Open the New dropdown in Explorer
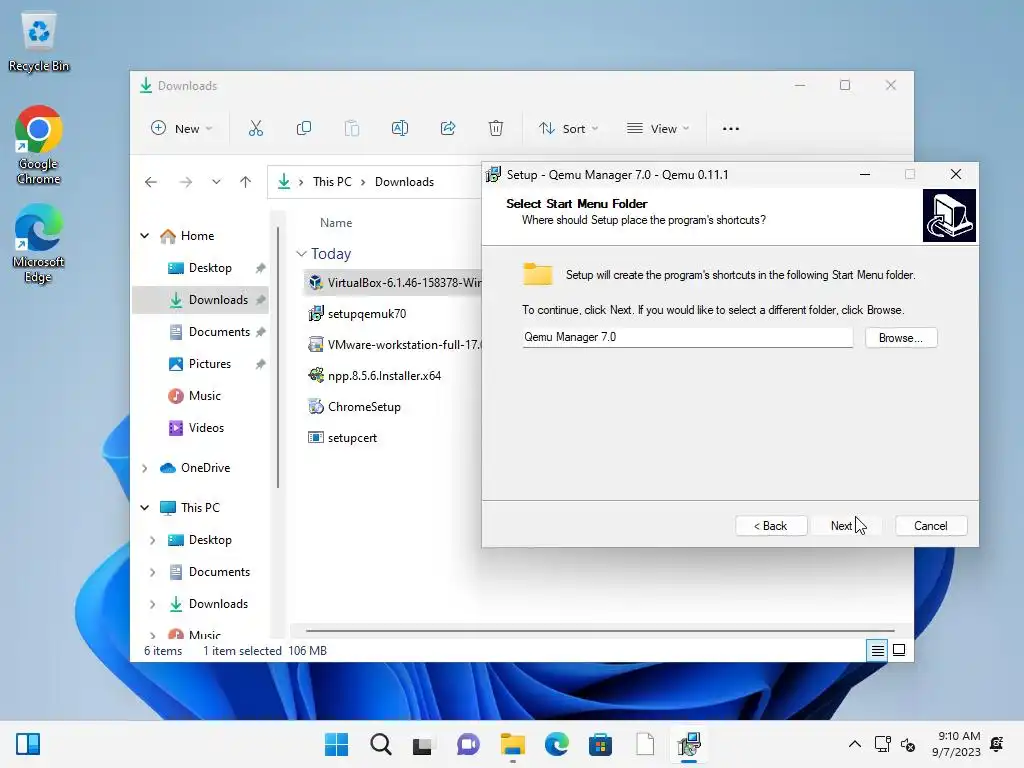Image resolution: width=1024 pixels, height=768 pixels. 182,129
